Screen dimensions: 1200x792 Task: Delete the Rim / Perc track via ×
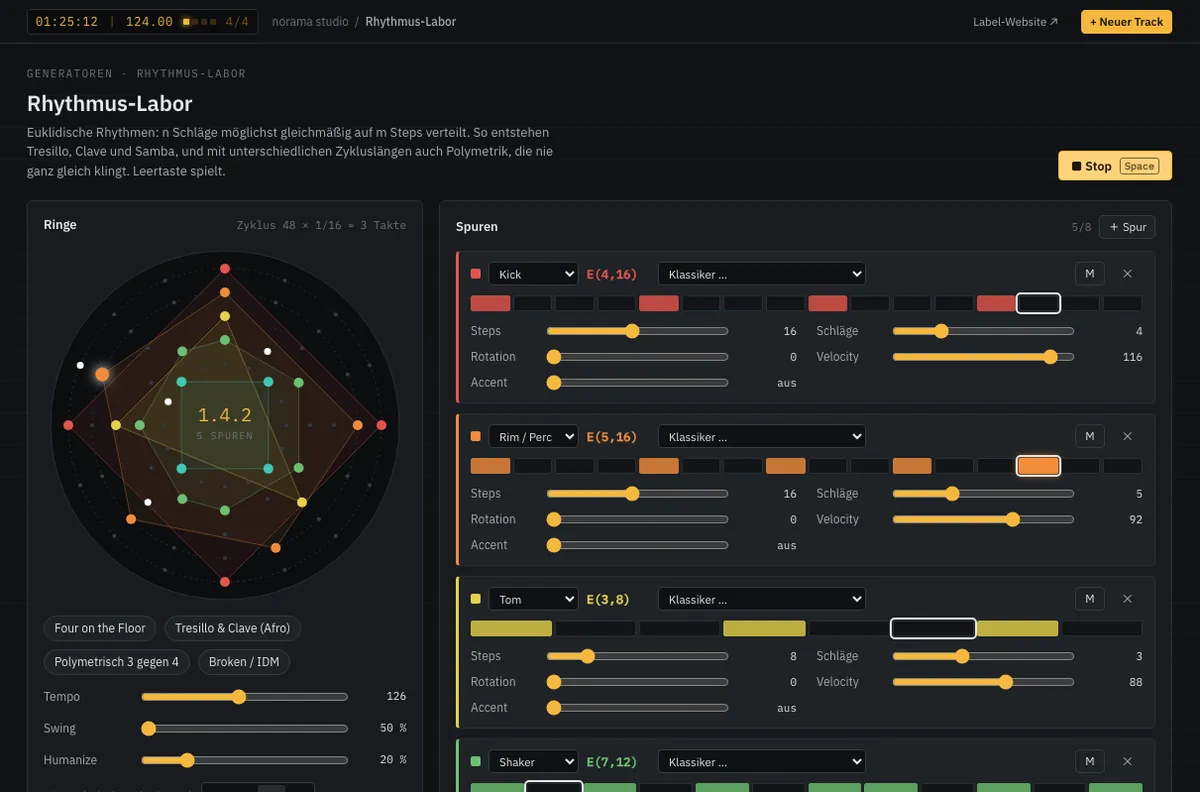coord(1127,436)
